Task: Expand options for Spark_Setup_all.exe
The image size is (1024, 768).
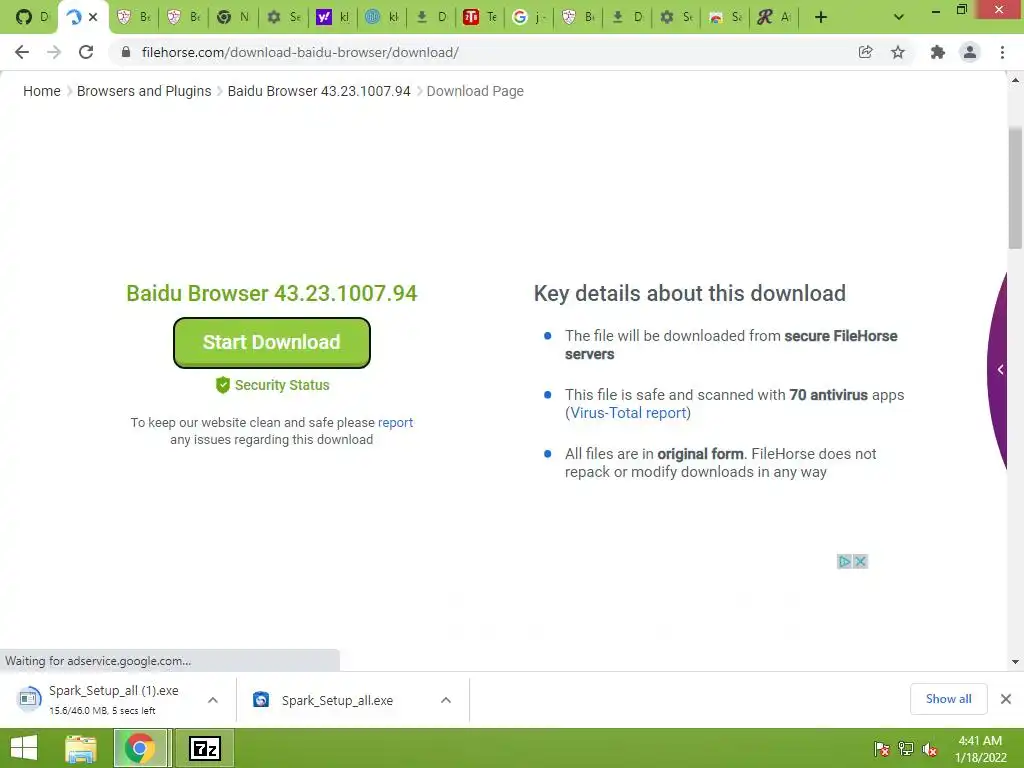Action: point(446,700)
